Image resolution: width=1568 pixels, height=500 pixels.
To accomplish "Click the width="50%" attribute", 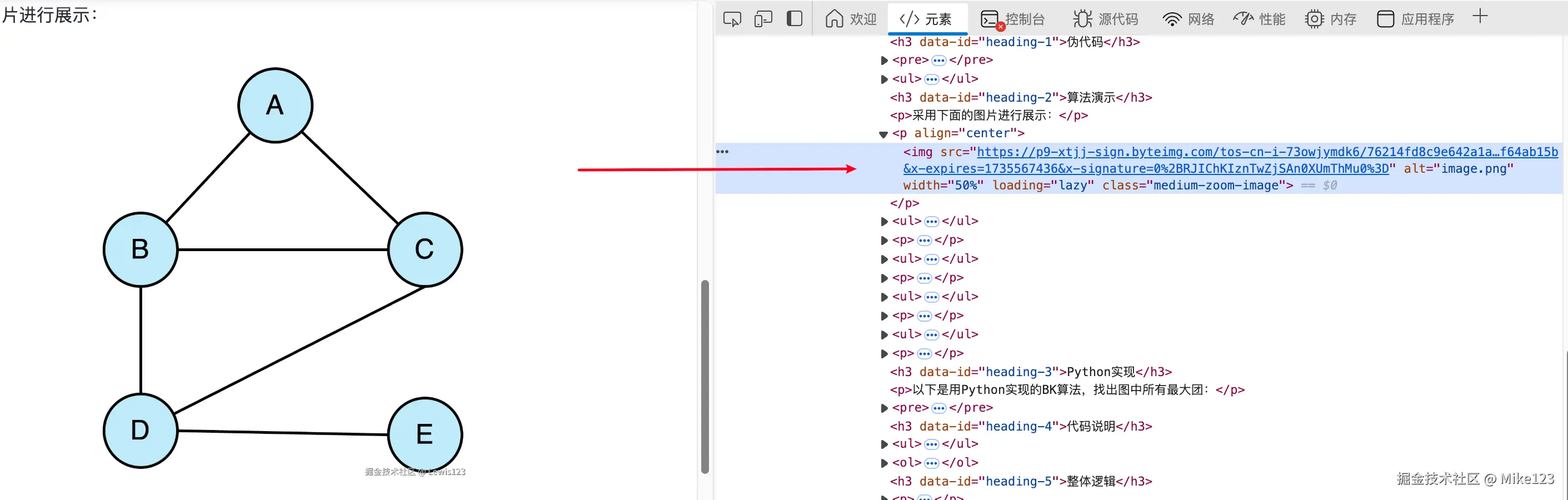I will (x=943, y=185).
